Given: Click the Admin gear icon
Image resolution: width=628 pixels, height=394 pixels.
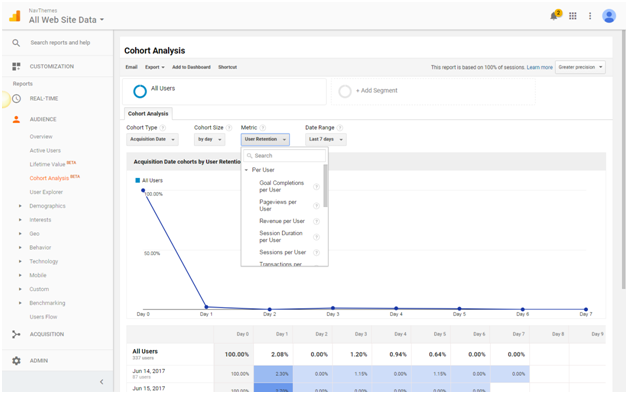Looking at the screenshot, I should pyautogui.click(x=16, y=361).
